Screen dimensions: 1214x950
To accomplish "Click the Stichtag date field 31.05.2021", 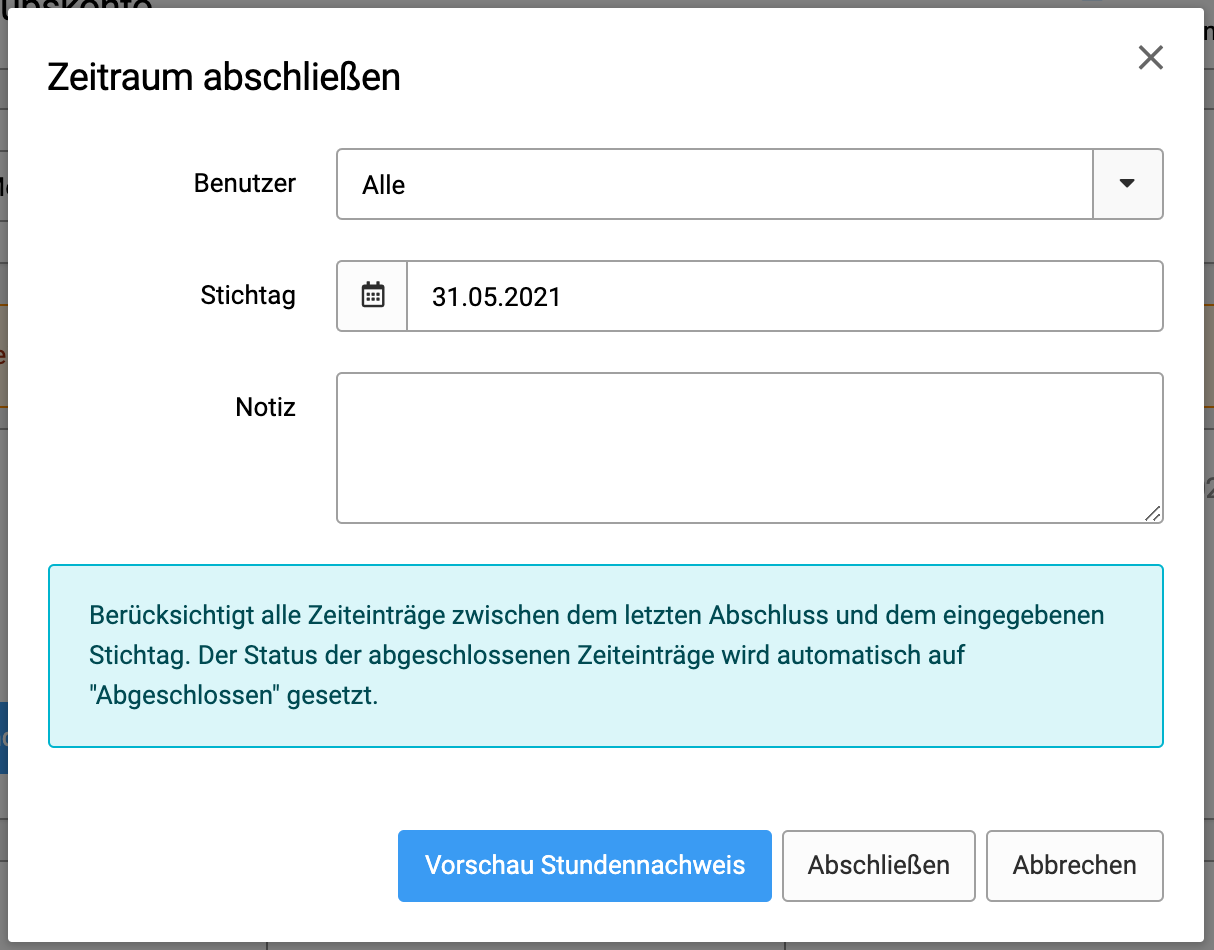I will pyautogui.click(x=785, y=296).
